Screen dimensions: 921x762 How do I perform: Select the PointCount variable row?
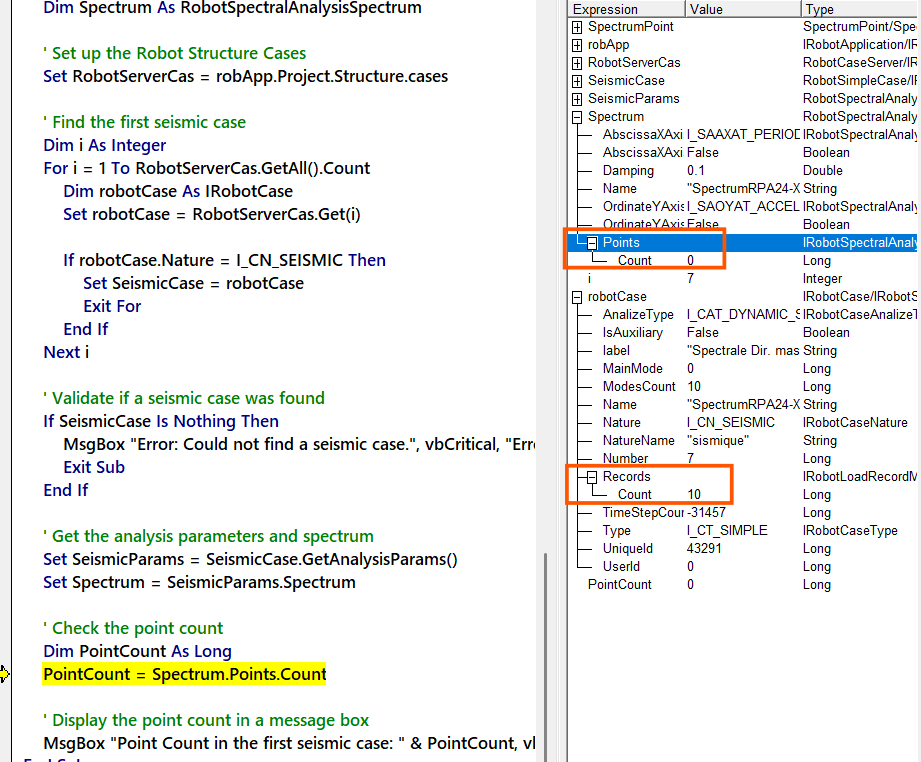click(x=742, y=585)
